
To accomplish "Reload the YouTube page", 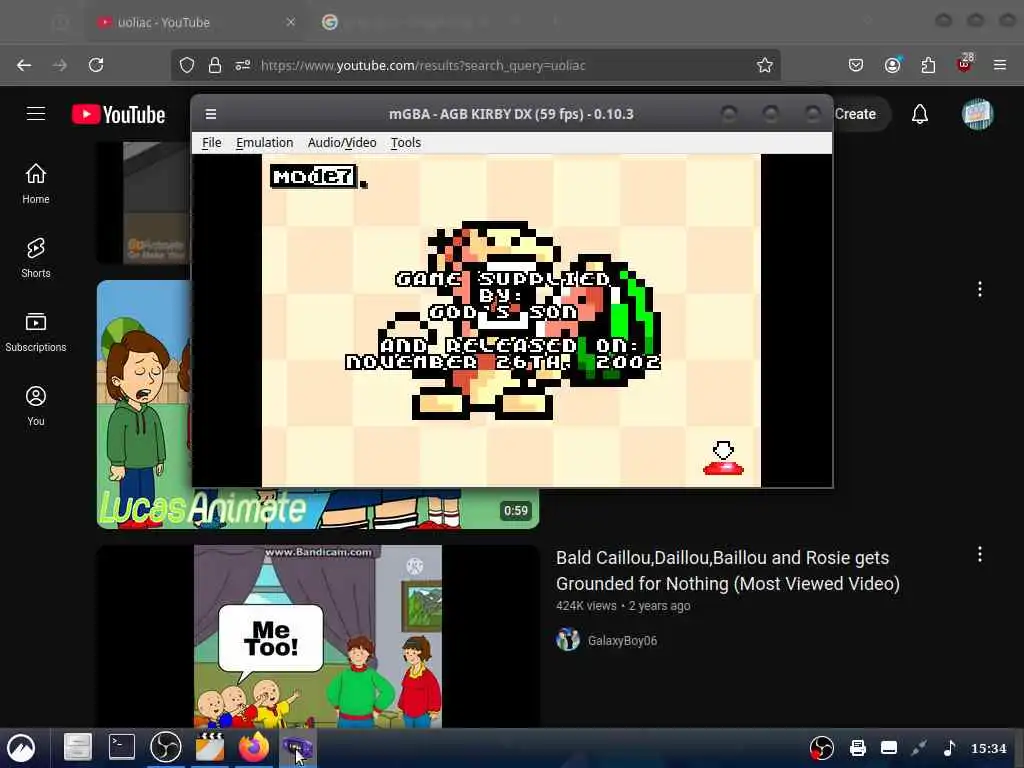I will [96, 65].
